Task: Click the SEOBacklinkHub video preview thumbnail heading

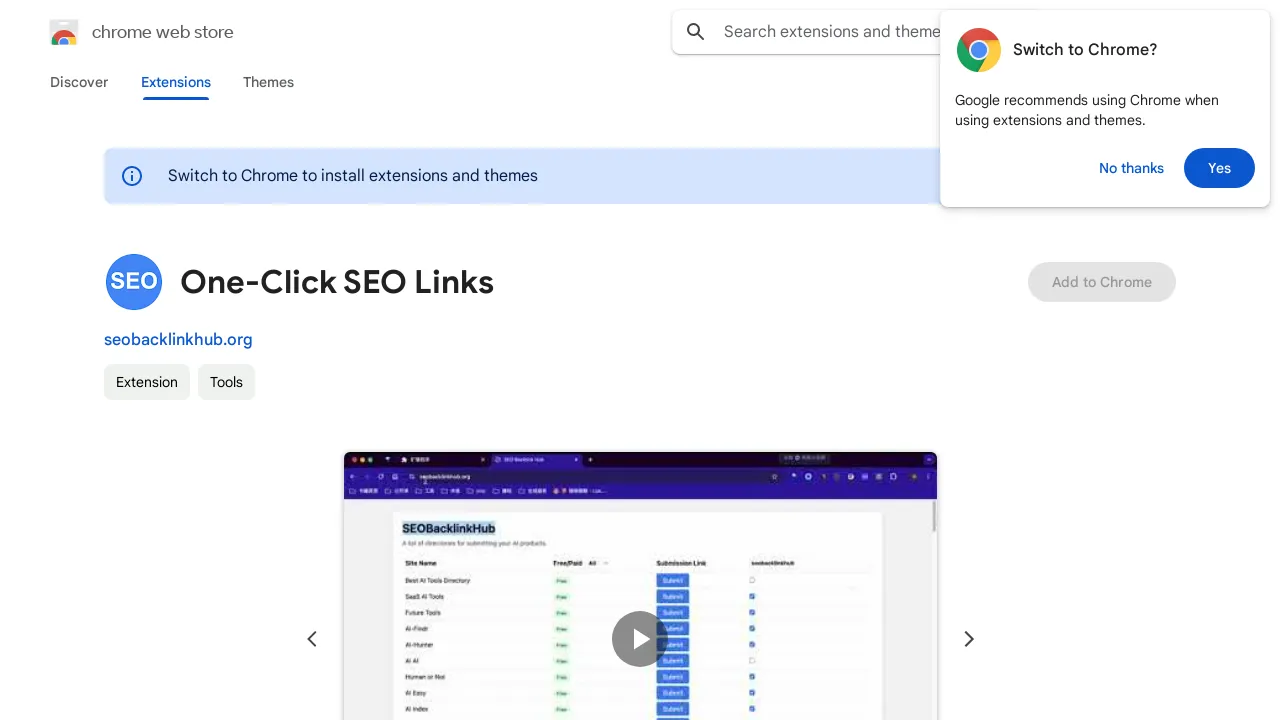Action: [x=449, y=528]
